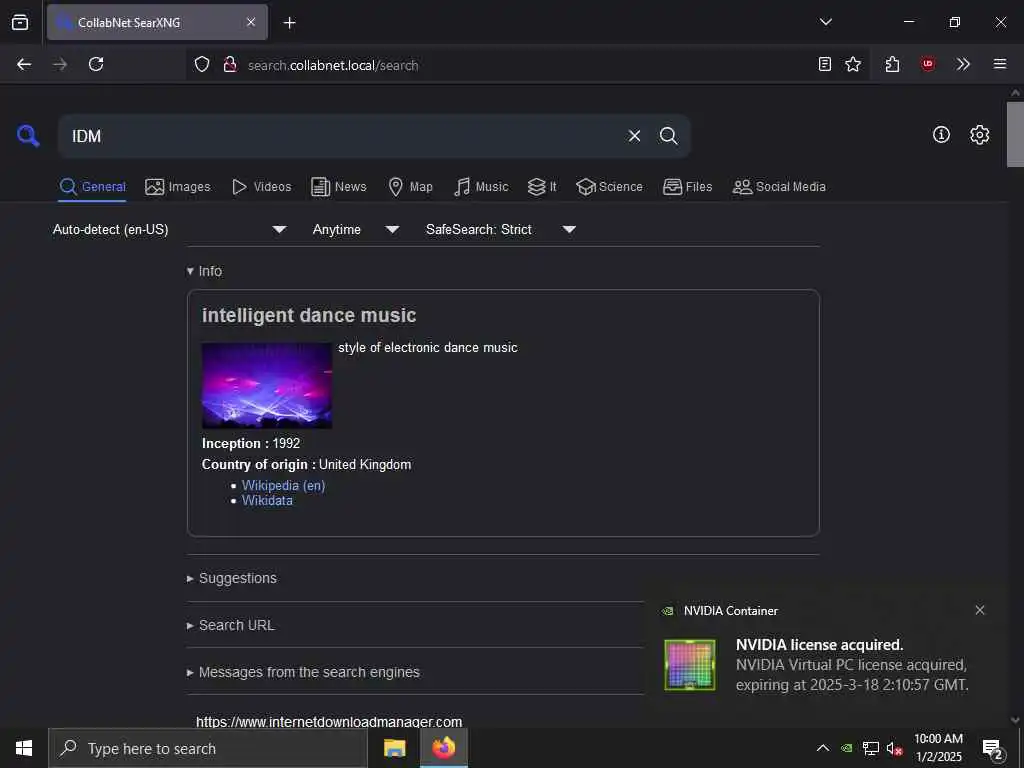The image size is (1024, 768).
Task: Go back to previous page
Action: pos(24,64)
